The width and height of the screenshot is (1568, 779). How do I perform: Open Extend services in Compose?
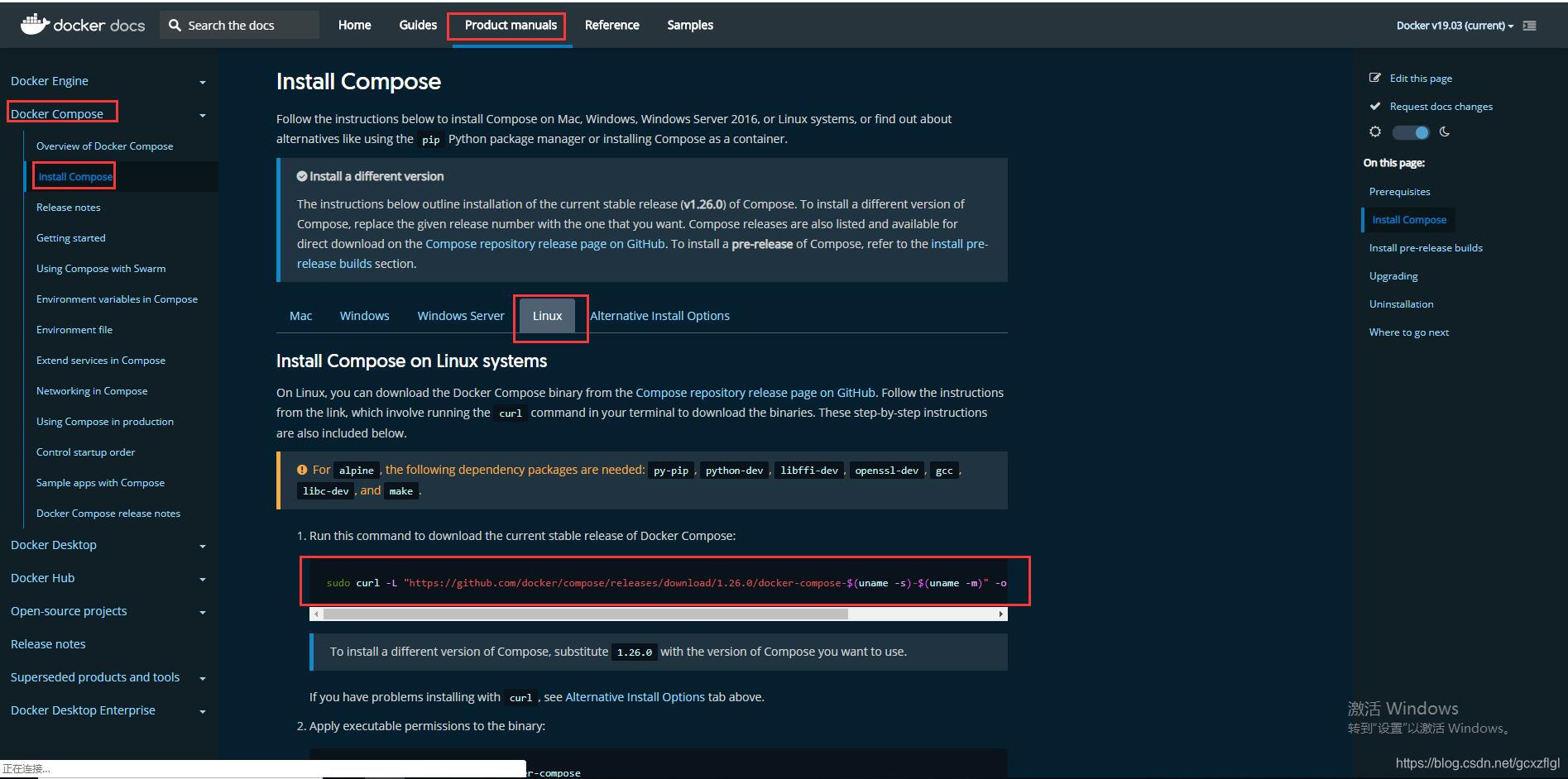click(101, 361)
